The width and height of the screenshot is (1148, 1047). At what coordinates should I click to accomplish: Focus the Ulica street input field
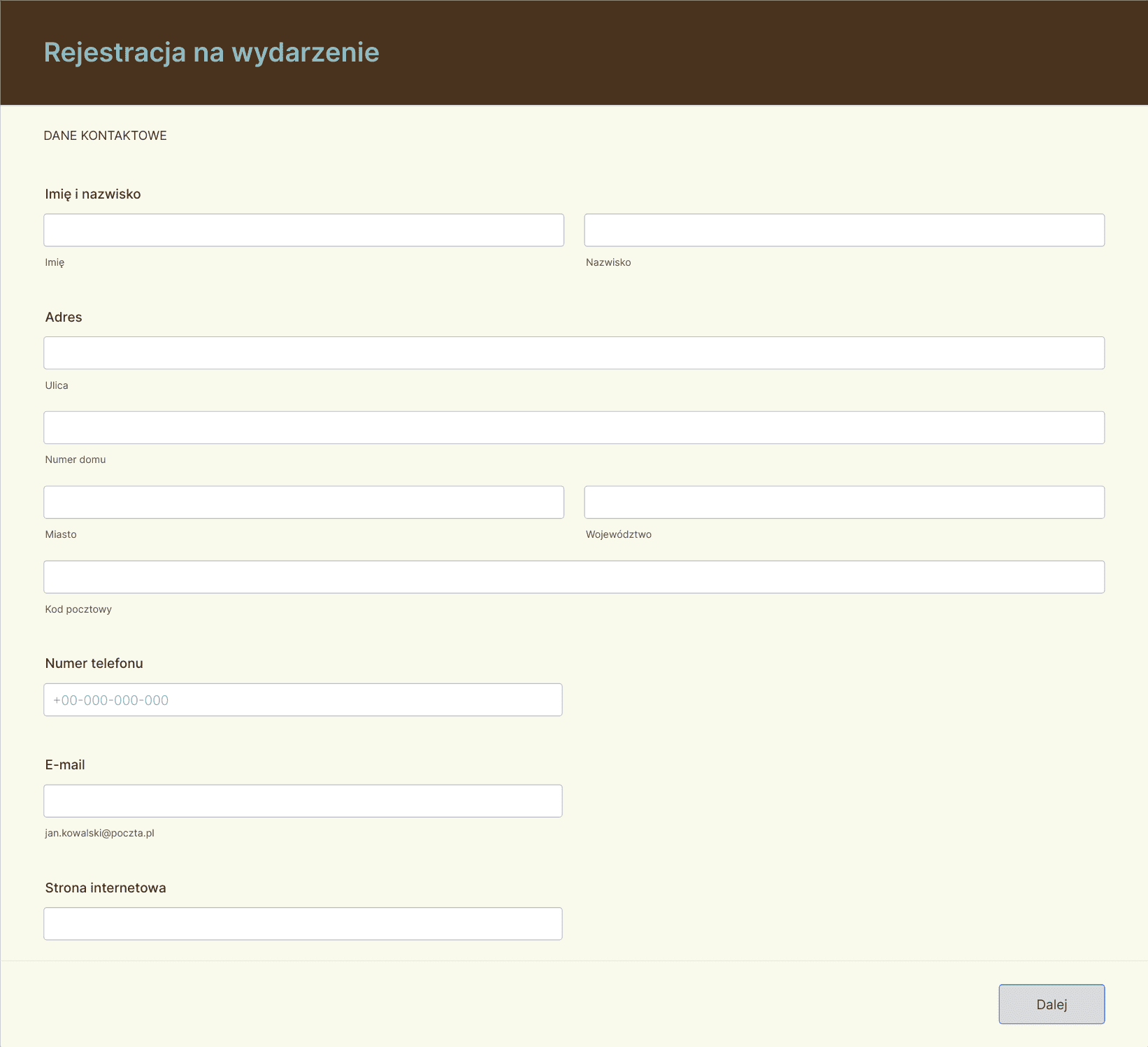[574, 353]
